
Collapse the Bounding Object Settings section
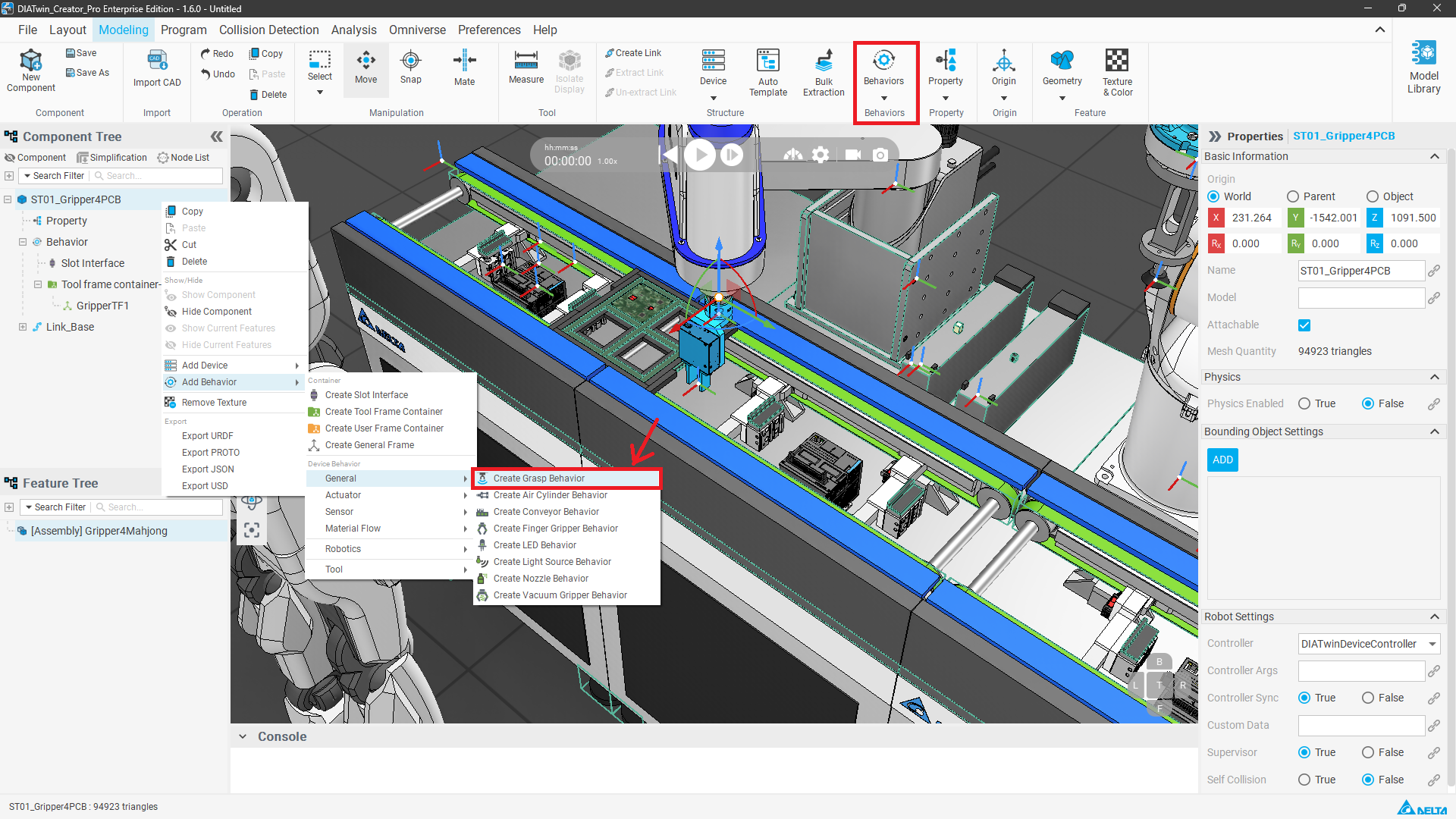click(1435, 431)
